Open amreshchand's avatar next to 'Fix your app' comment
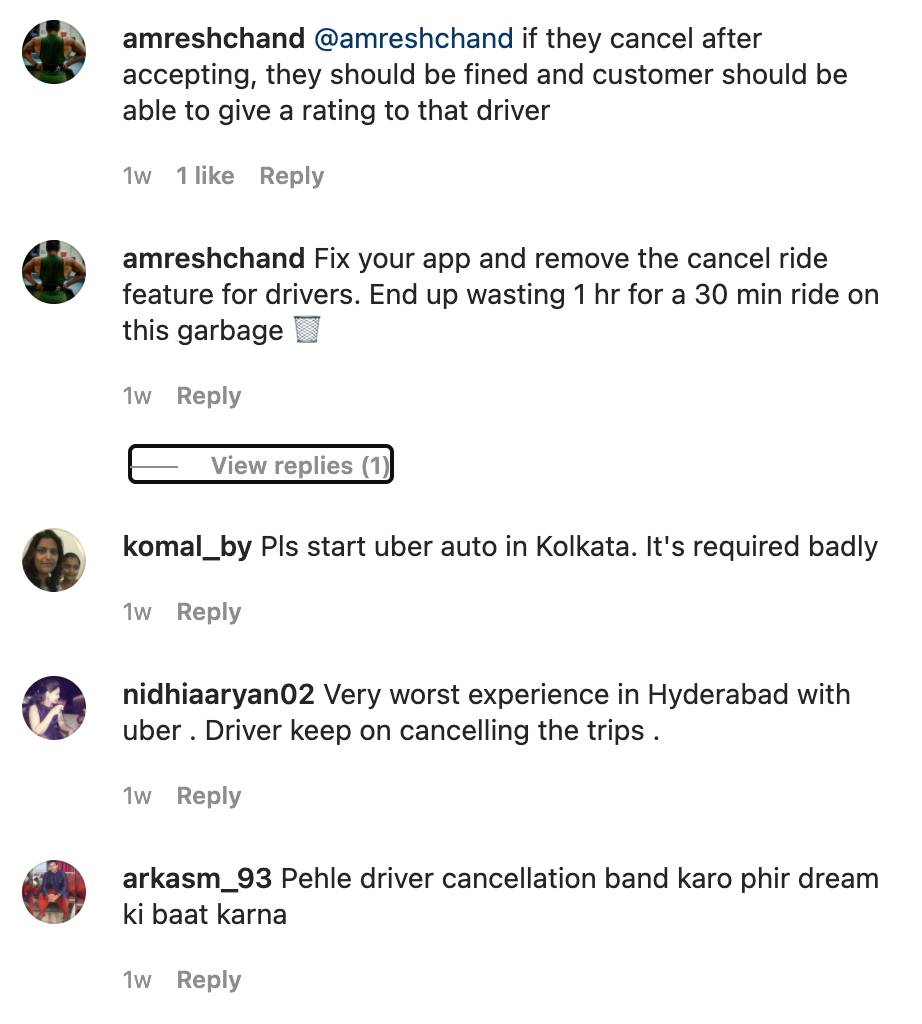Screen dimensions: 922x1024 (54, 271)
